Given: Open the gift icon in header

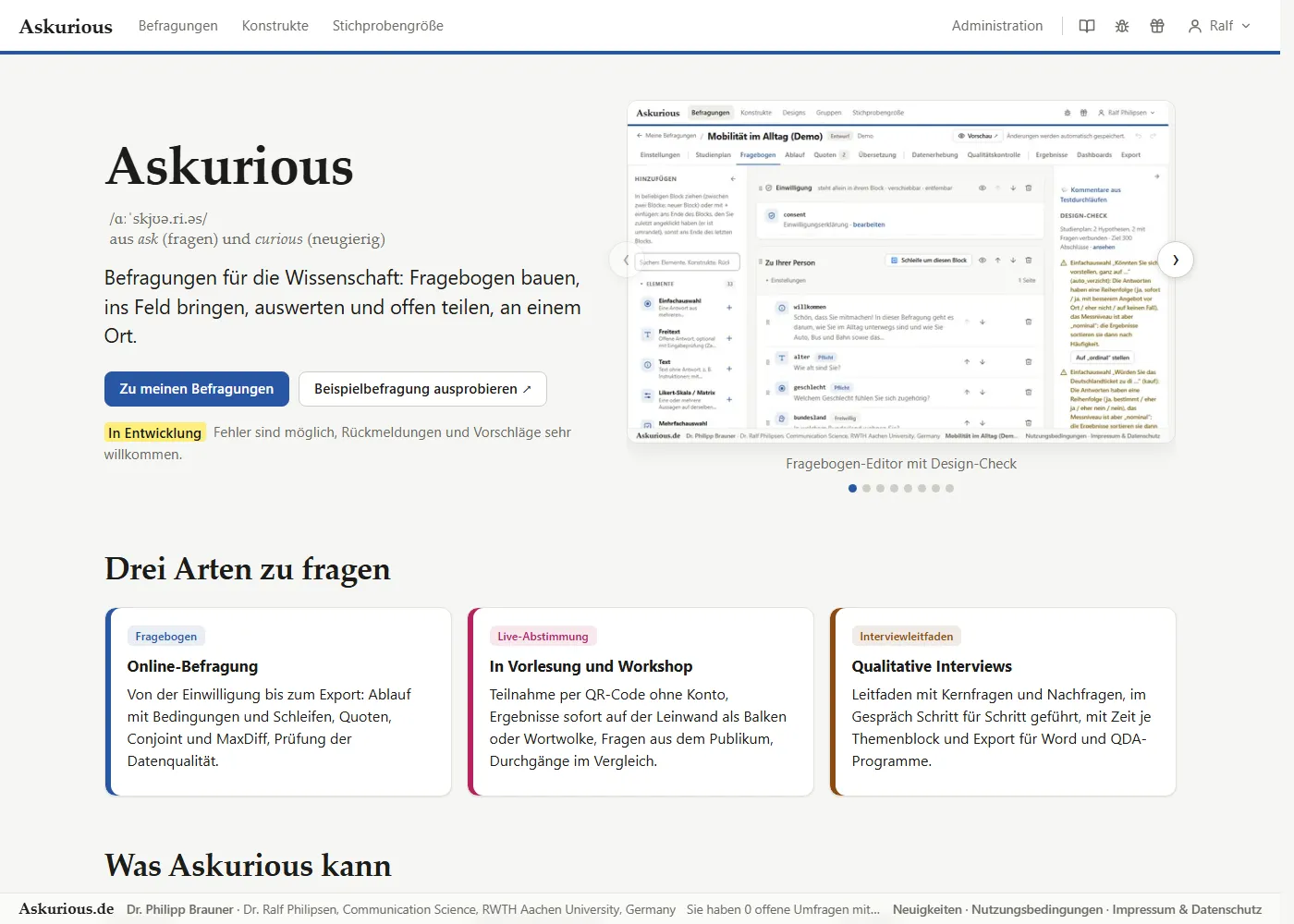Looking at the screenshot, I should [x=1157, y=26].
